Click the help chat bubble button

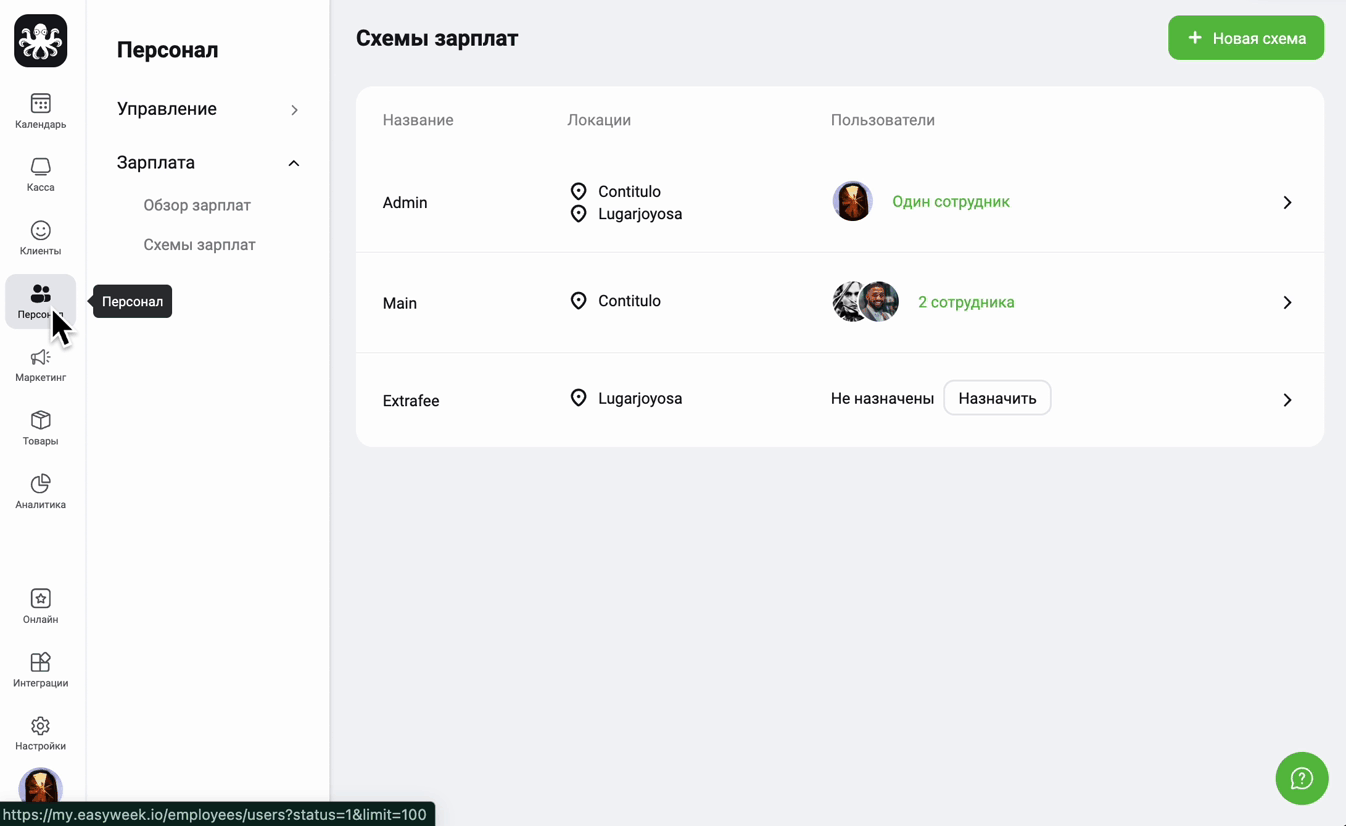coord(1301,778)
